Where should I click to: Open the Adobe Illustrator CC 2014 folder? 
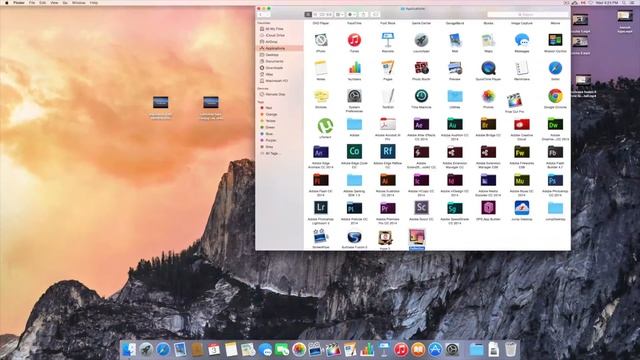tap(387, 180)
